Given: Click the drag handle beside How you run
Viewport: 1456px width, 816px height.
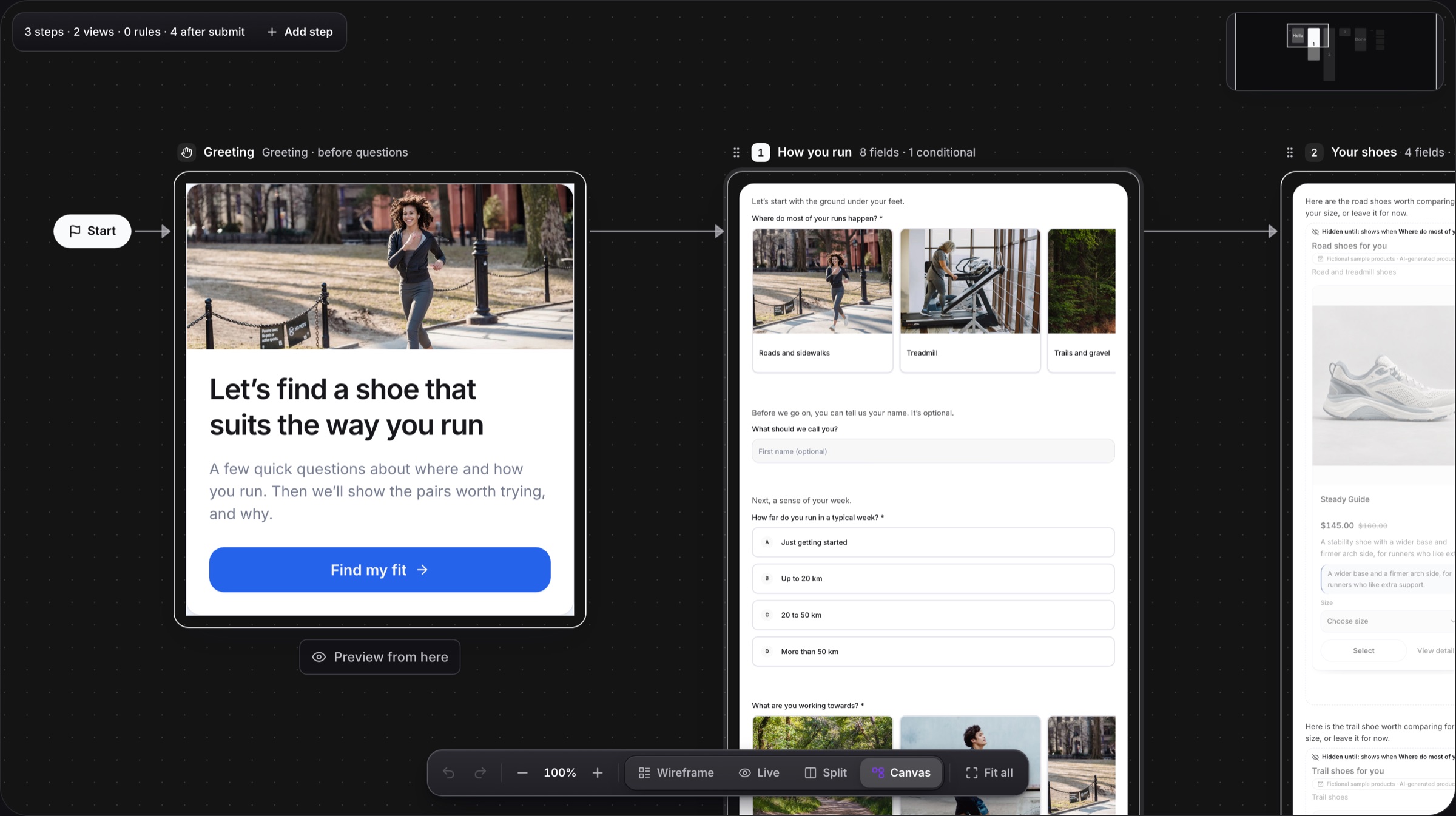Looking at the screenshot, I should coord(736,152).
